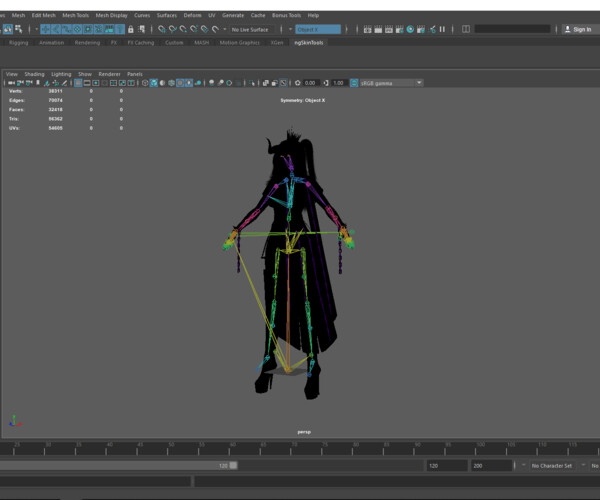Open the viewport Show menu
The image size is (600, 500).
click(85, 74)
